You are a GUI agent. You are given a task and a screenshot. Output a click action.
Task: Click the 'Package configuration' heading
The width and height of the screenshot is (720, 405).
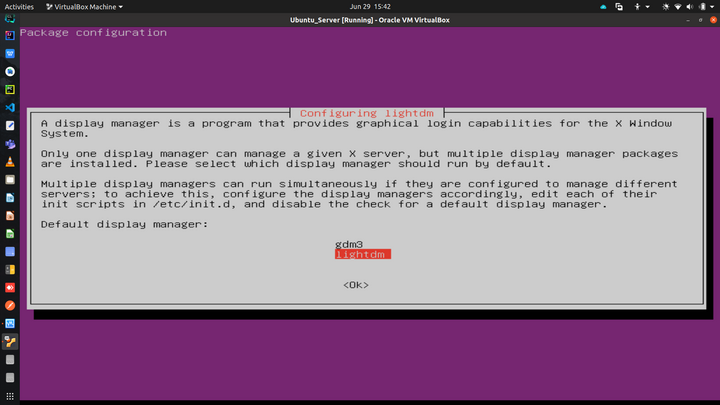click(x=93, y=33)
